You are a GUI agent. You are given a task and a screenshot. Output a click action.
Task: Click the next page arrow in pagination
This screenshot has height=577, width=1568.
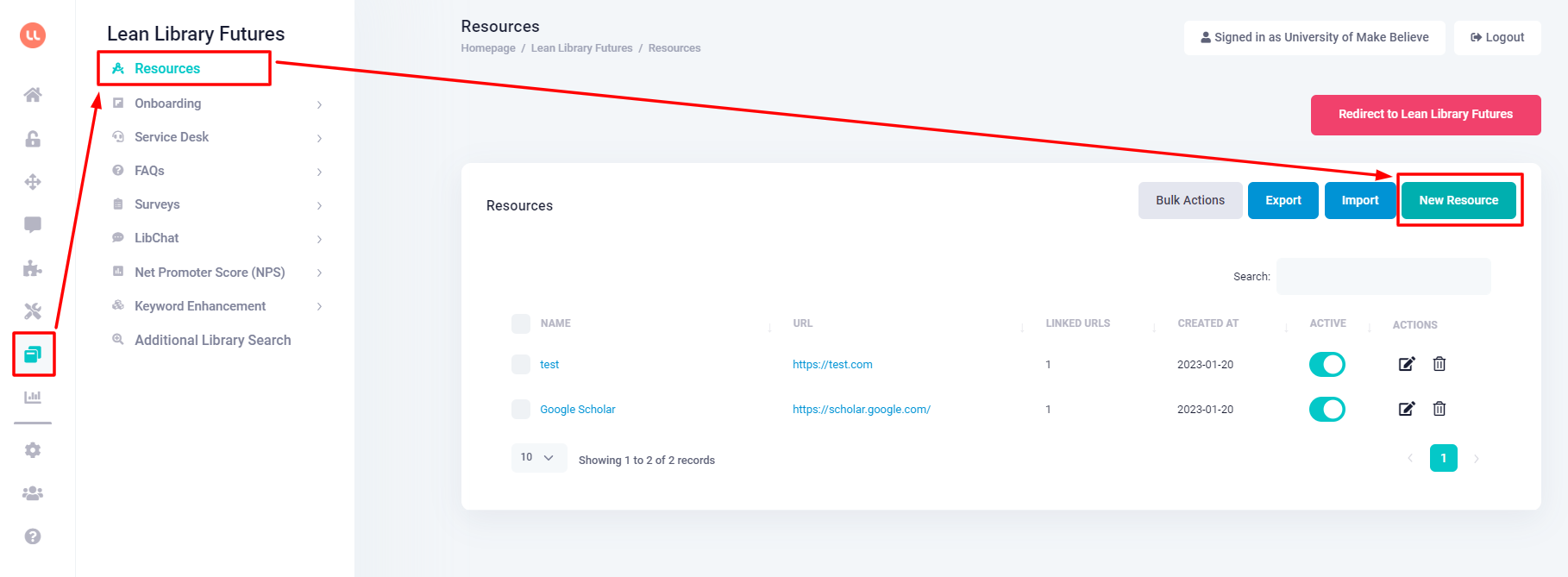tap(1477, 459)
